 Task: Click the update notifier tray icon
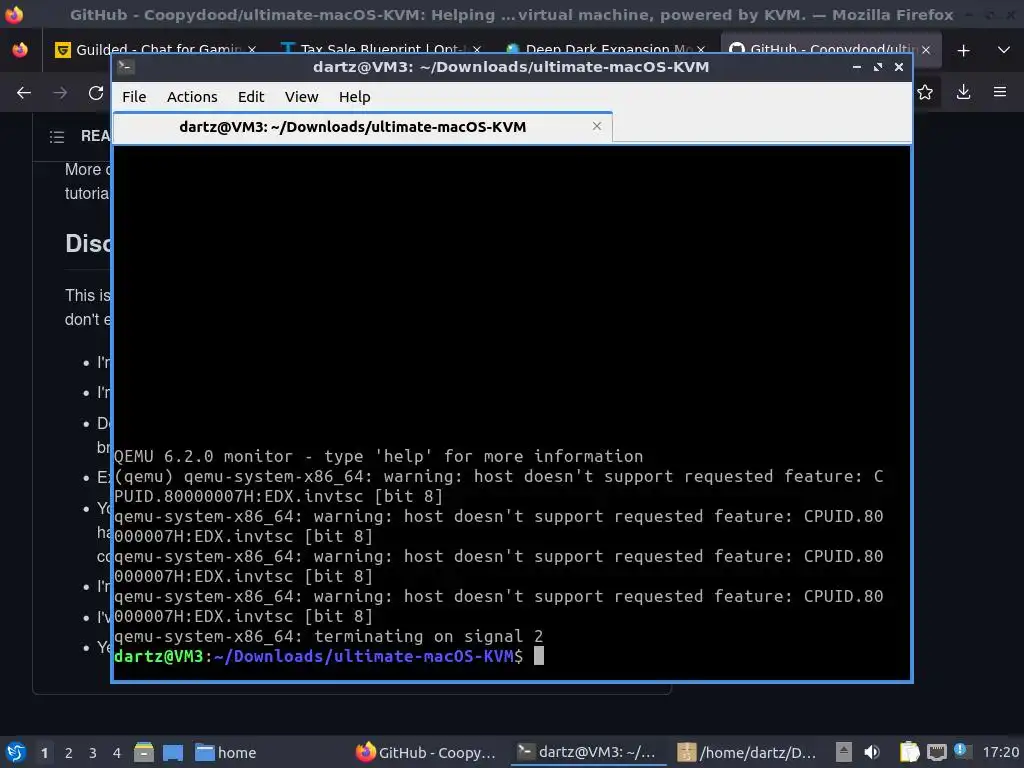[x=961, y=750]
